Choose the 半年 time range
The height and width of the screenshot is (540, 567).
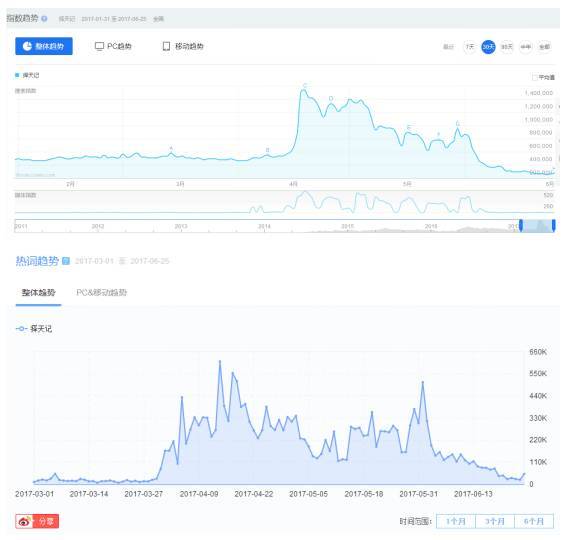tap(525, 47)
